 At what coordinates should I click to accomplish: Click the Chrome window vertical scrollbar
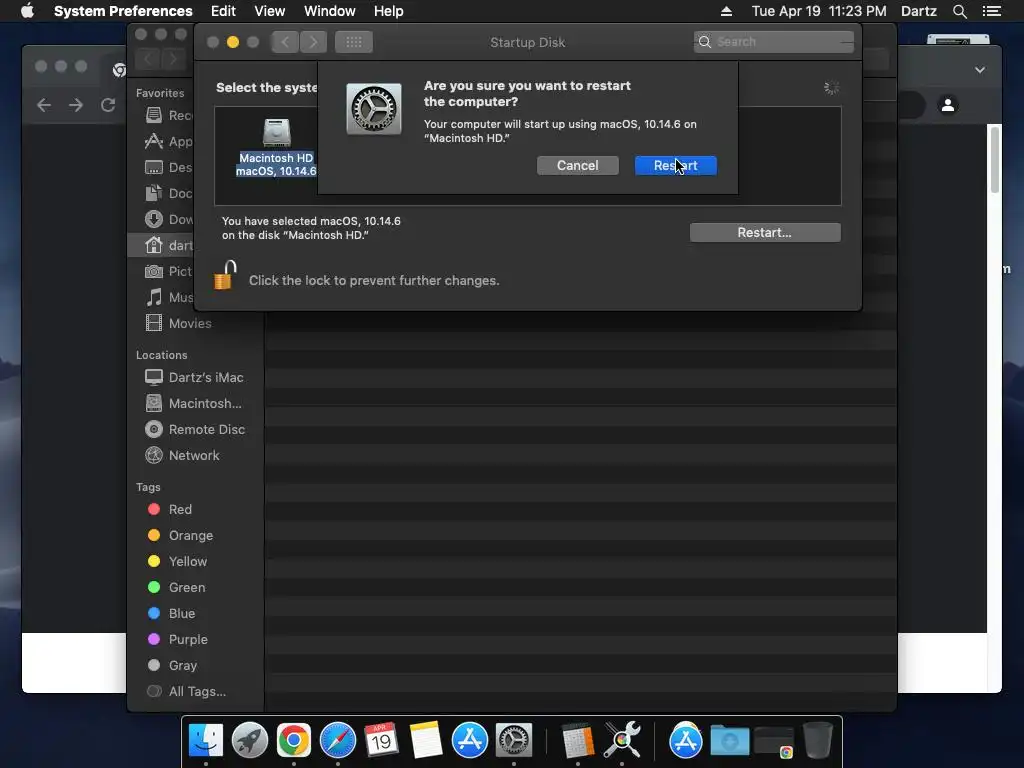click(x=995, y=160)
